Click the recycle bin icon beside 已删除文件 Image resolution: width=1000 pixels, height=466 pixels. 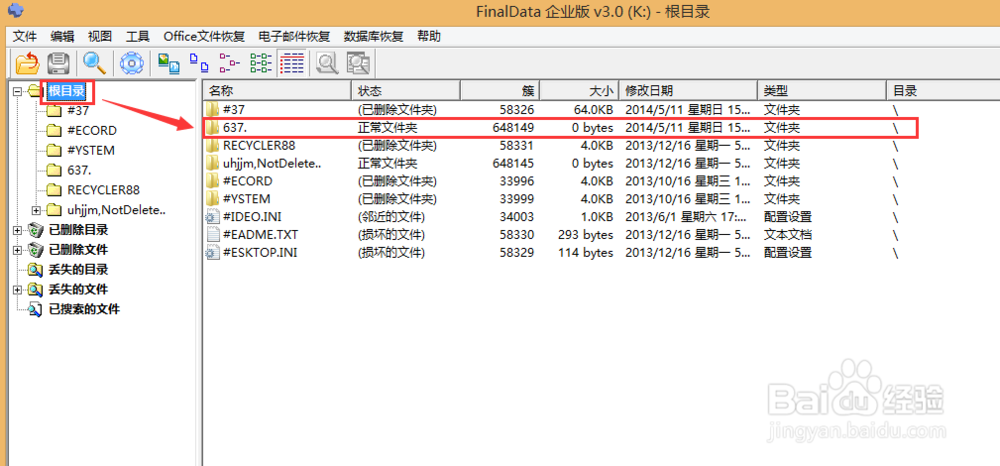pyautogui.click(x=35, y=250)
